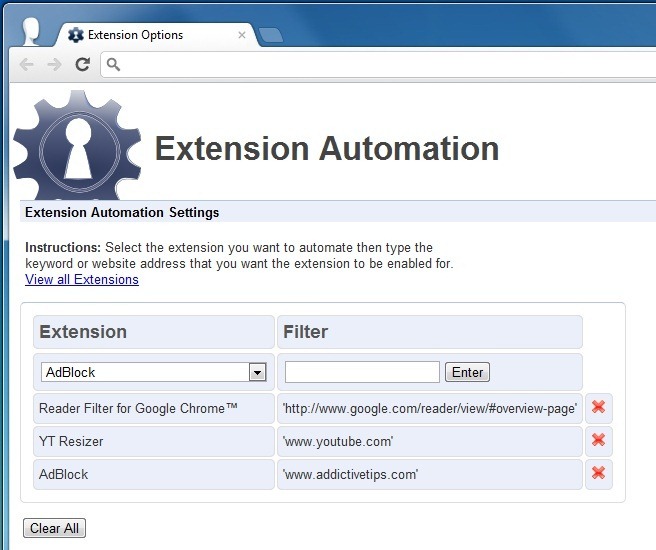
Task: Click the Enter button to add filter
Action: (467, 372)
